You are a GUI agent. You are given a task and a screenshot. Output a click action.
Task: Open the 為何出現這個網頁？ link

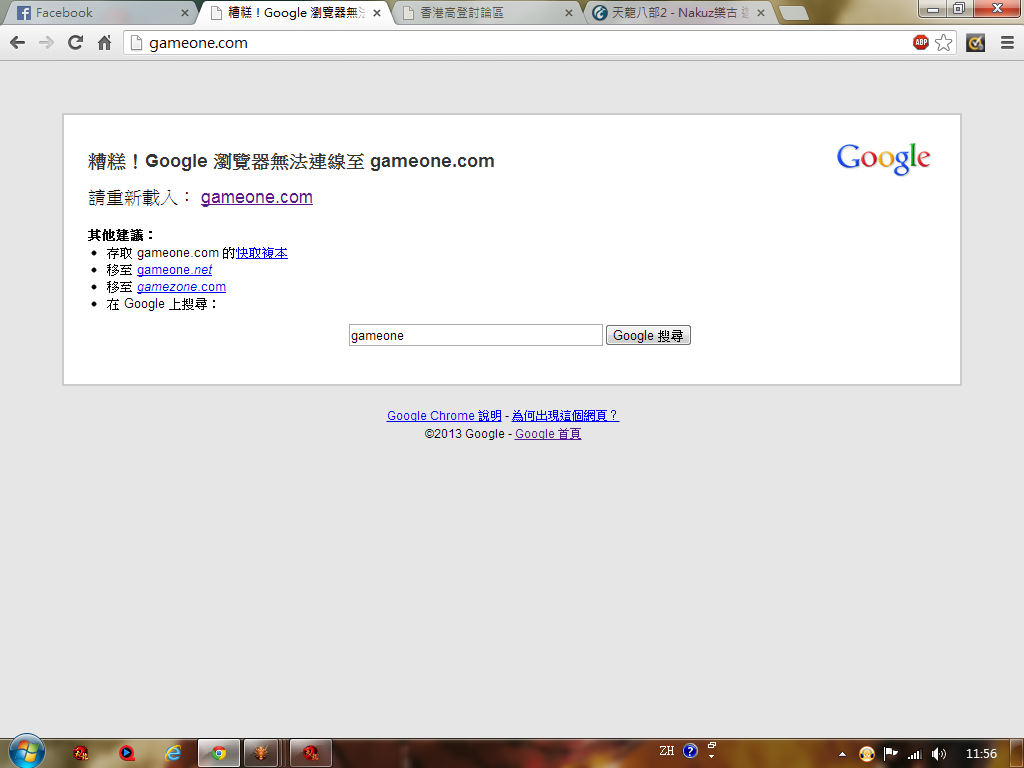point(565,415)
